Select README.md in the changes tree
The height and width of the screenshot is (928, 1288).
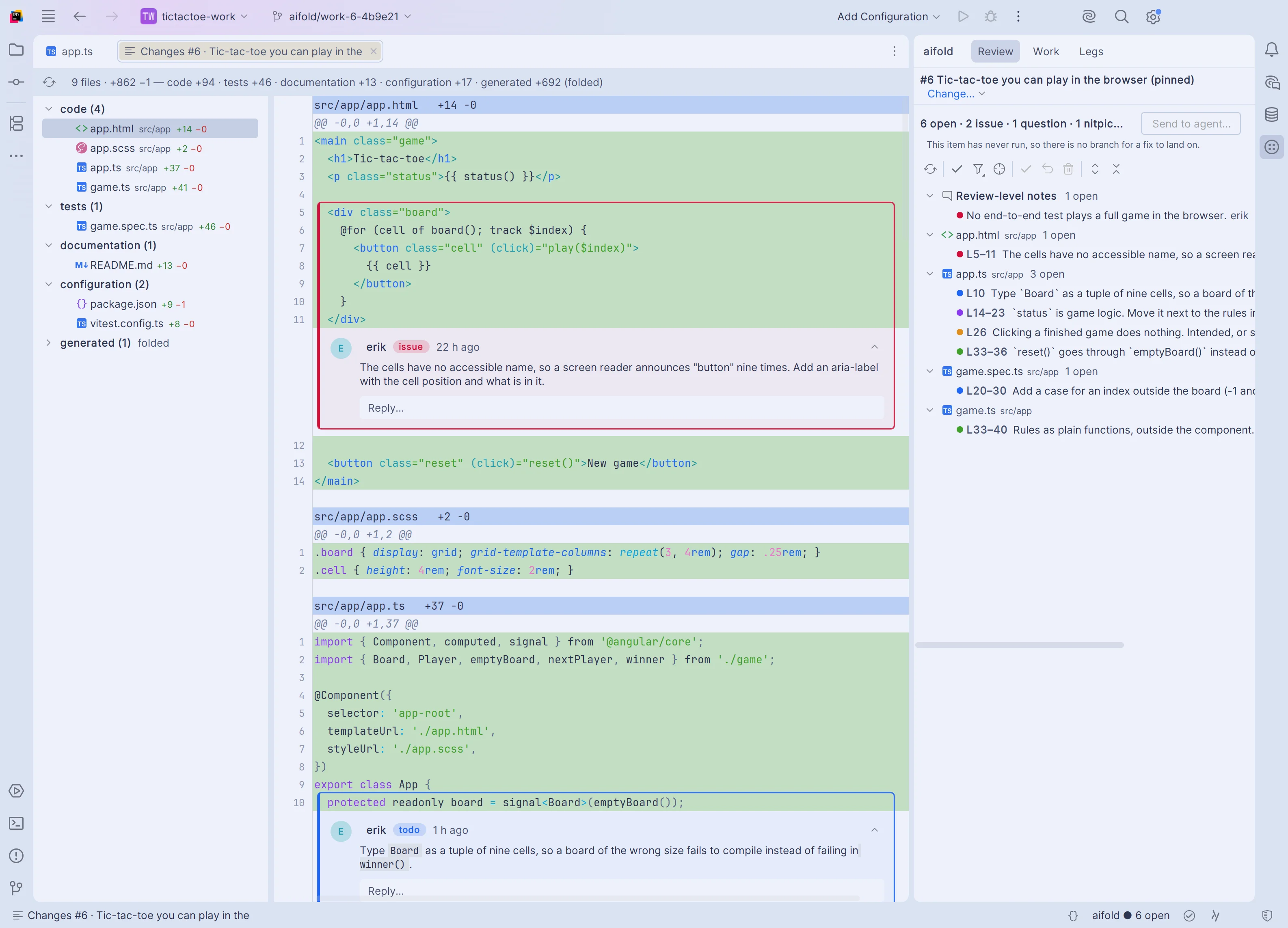pyautogui.click(x=150, y=265)
